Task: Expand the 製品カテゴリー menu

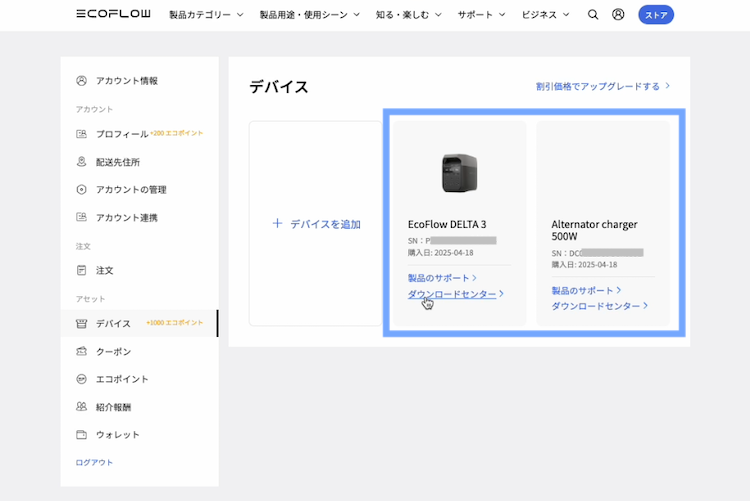Action: (206, 15)
